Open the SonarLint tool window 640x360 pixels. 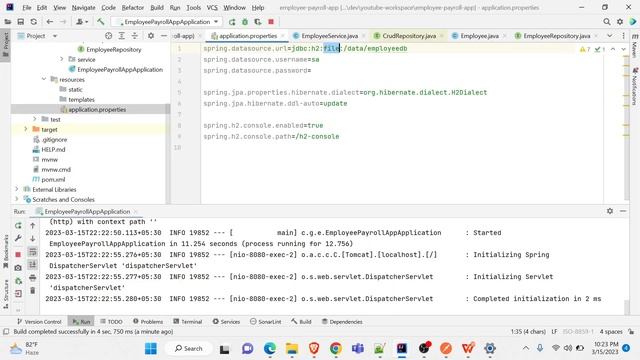(265, 322)
